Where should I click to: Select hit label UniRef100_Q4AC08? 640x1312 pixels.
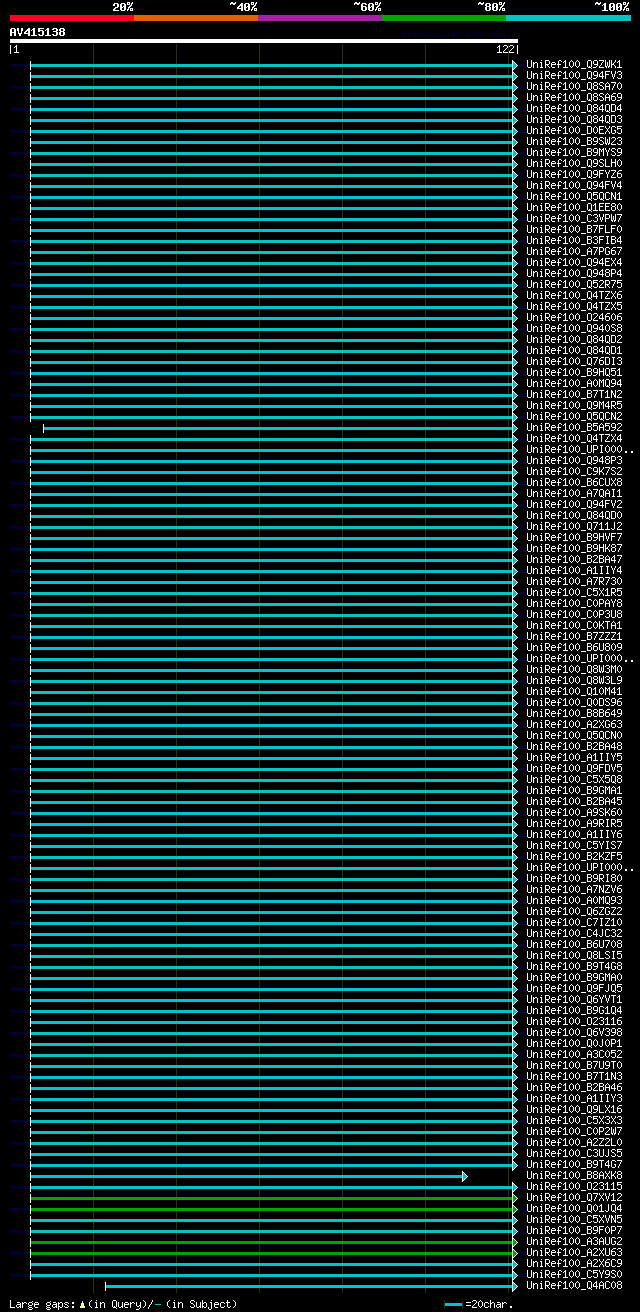(574, 1286)
